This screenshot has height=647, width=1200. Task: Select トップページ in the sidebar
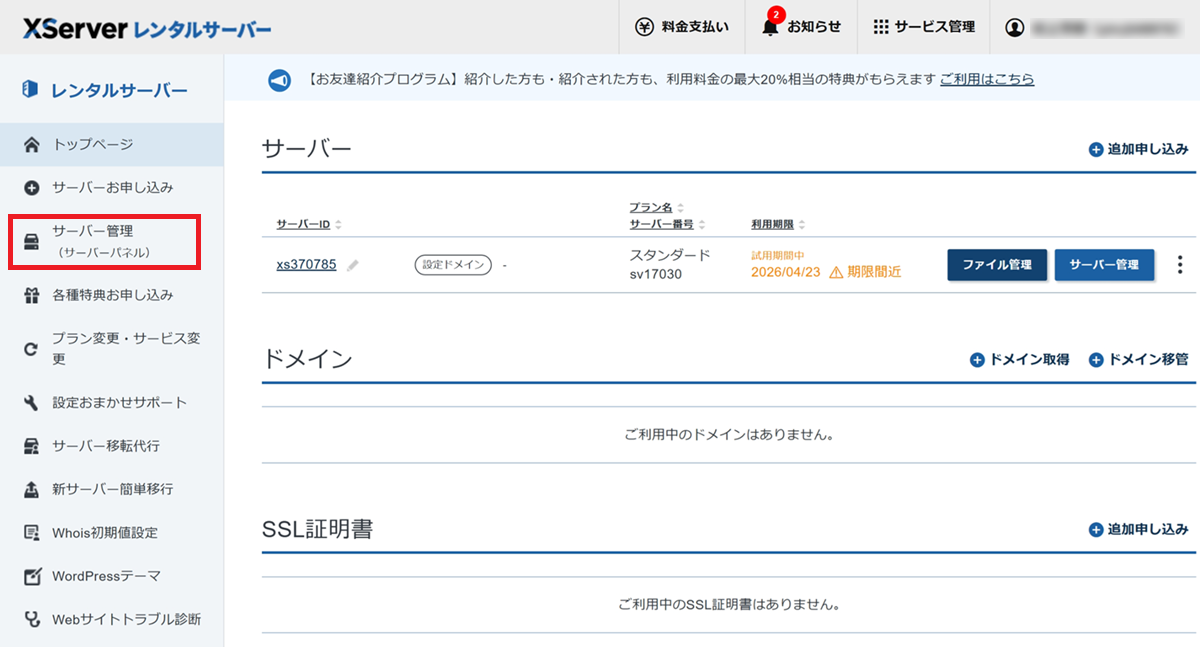point(112,144)
